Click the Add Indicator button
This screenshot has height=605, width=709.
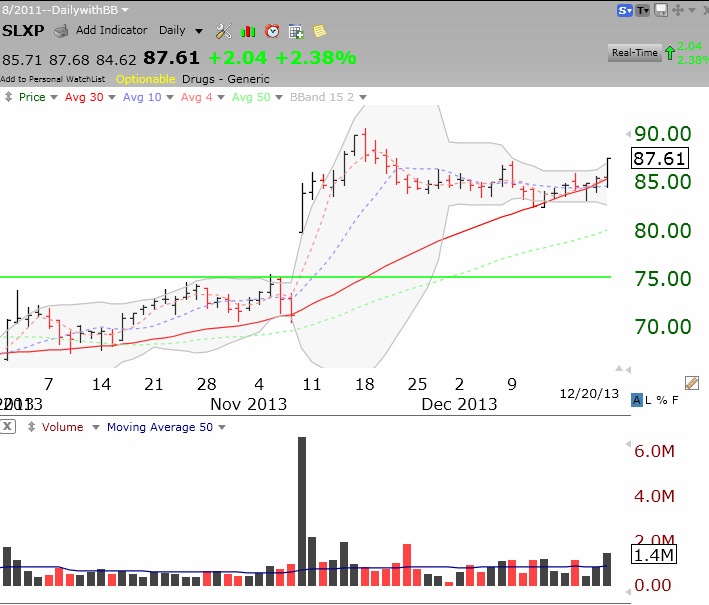(x=111, y=31)
